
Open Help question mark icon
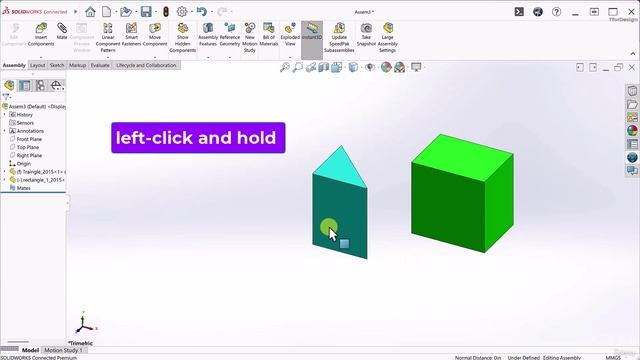coord(556,12)
